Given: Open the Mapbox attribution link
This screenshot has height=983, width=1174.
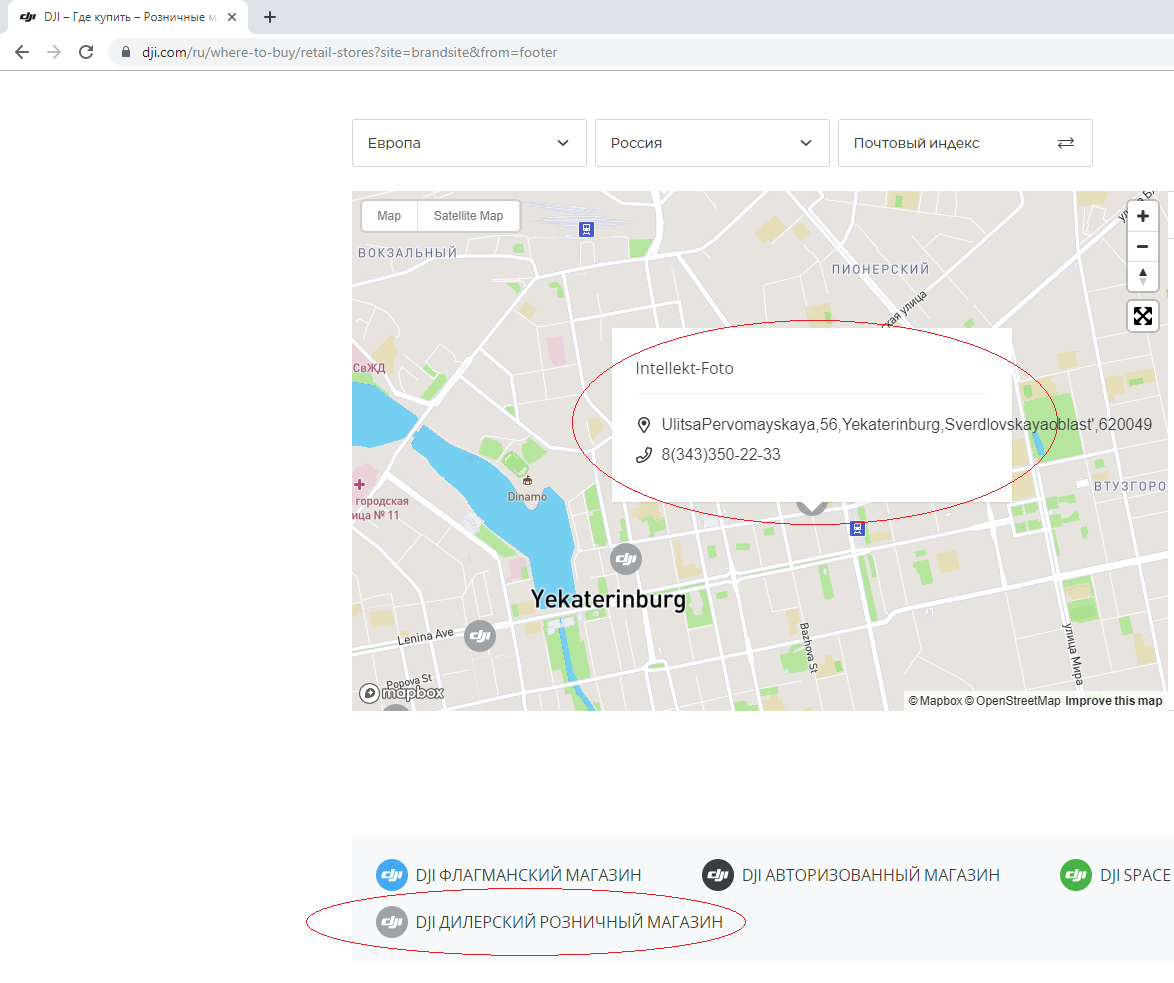Looking at the screenshot, I should 935,701.
